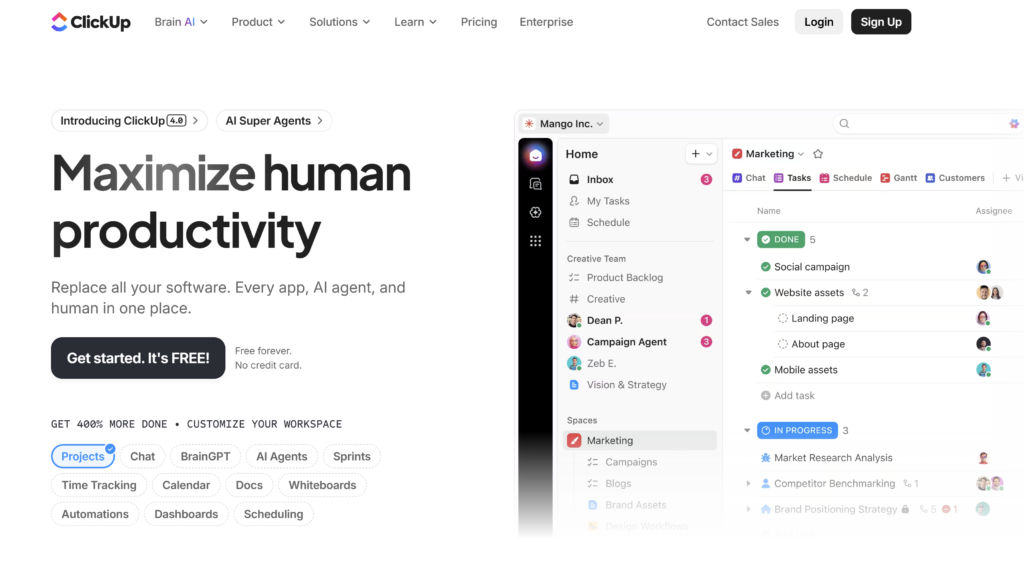Open the home icon in the black sidebar

tap(536, 156)
